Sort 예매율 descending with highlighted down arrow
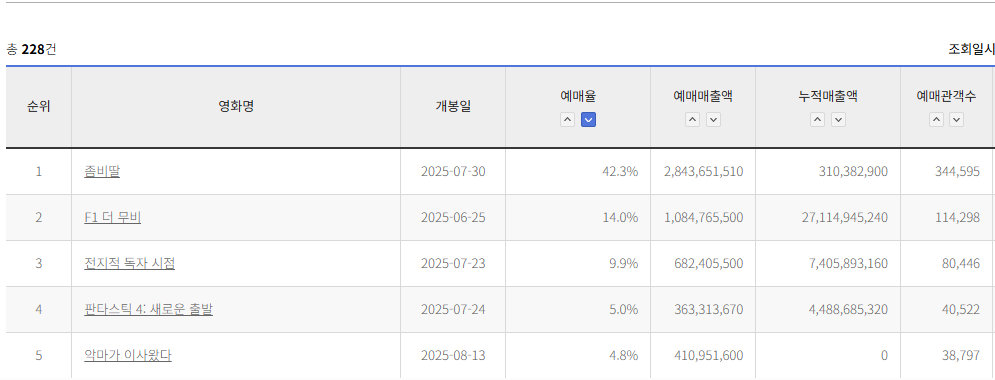995x380 pixels. tap(588, 119)
